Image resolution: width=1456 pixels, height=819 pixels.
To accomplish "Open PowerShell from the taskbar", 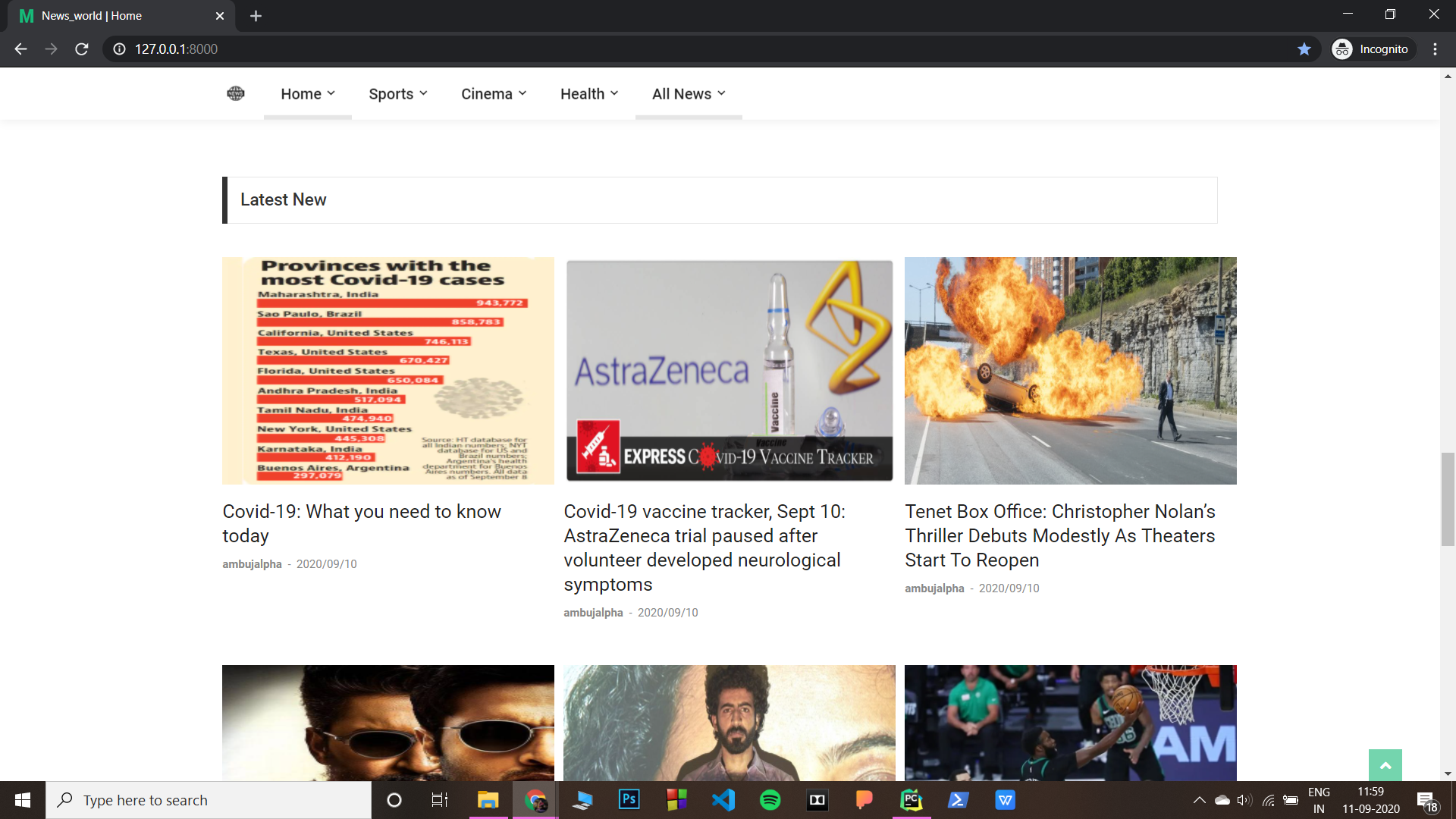I will (959, 800).
